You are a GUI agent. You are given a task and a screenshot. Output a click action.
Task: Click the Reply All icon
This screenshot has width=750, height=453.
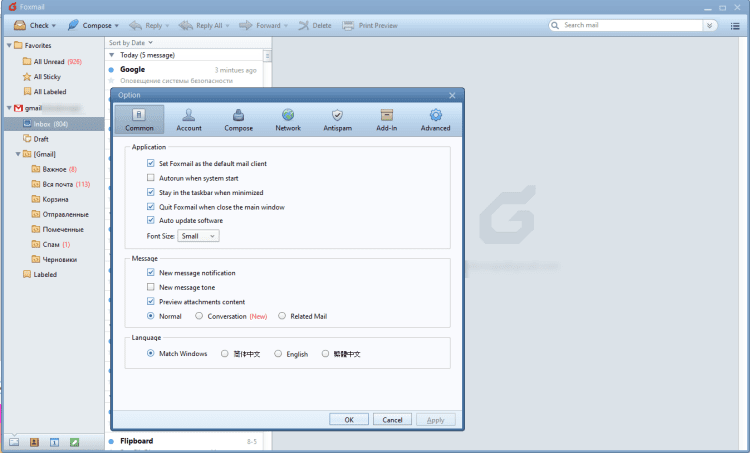[186, 25]
